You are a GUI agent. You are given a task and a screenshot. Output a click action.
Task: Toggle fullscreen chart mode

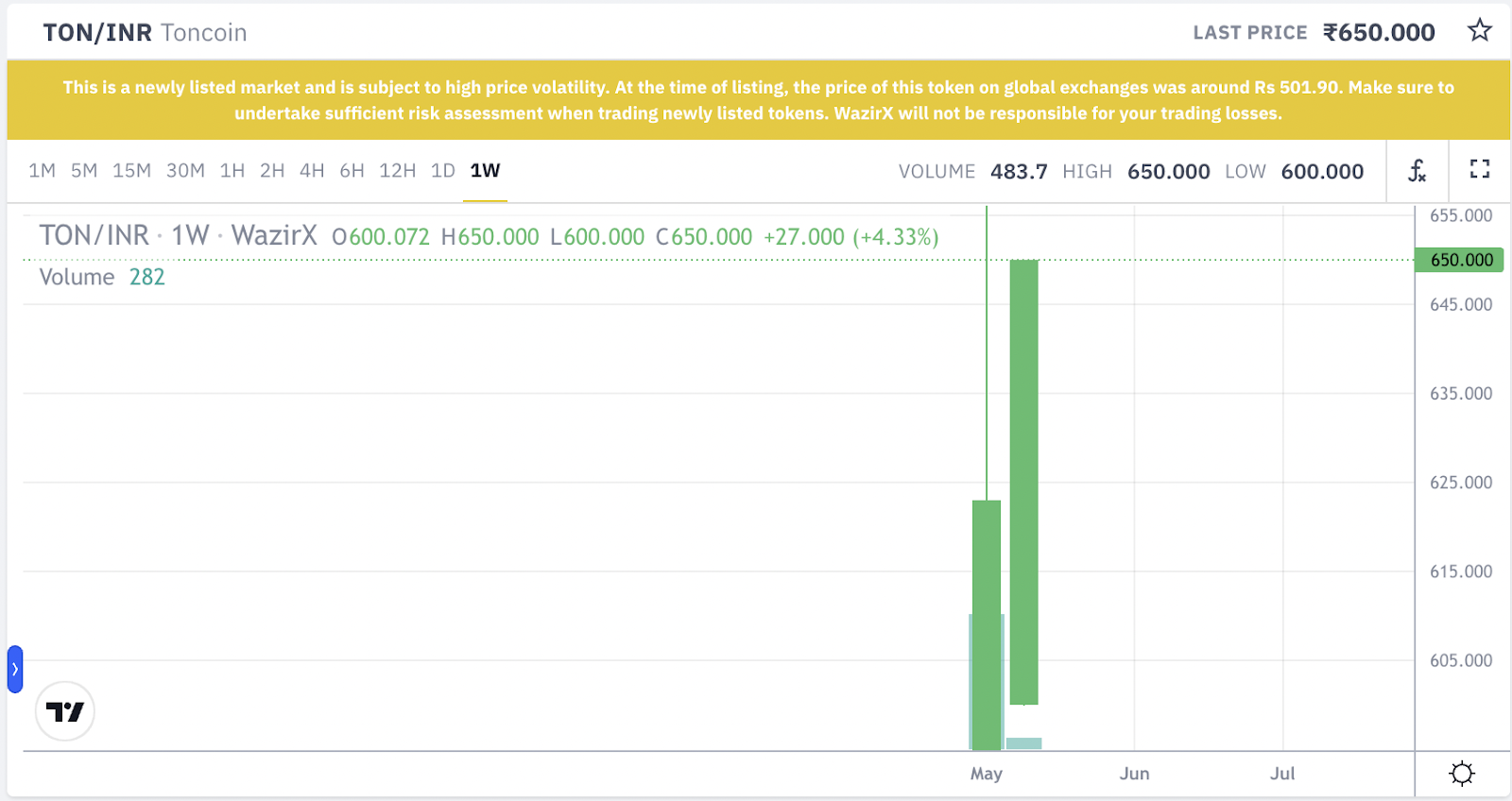click(1480, 169)
